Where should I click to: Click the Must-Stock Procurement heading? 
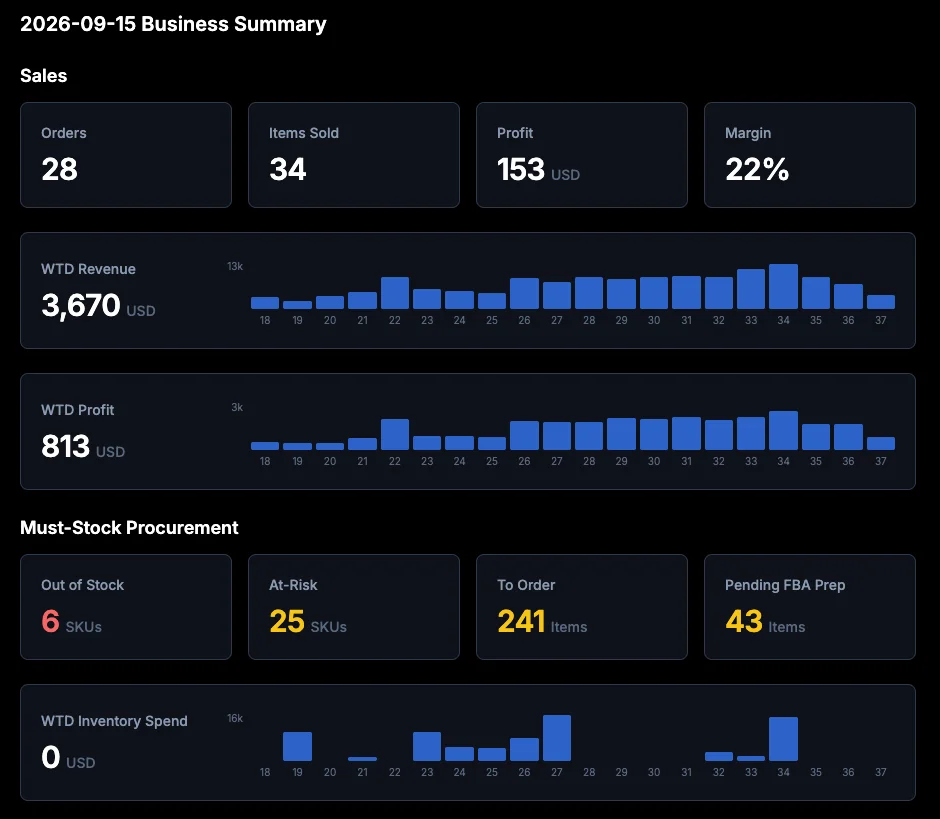129,528
